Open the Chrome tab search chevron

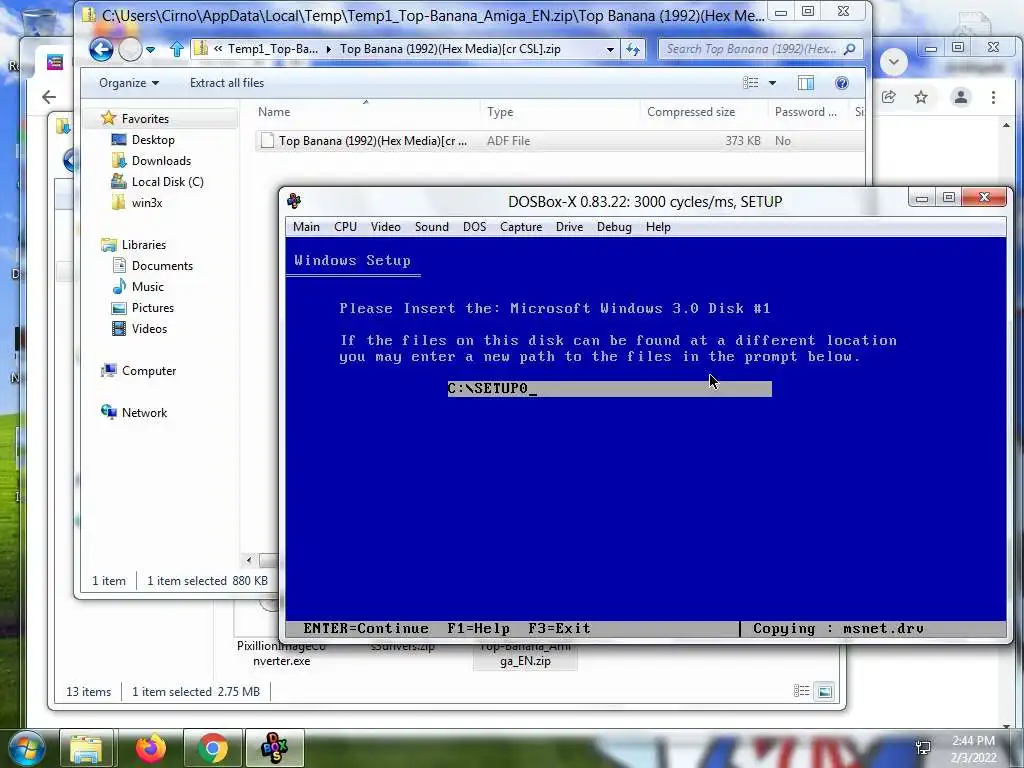[x=893, y=62]
